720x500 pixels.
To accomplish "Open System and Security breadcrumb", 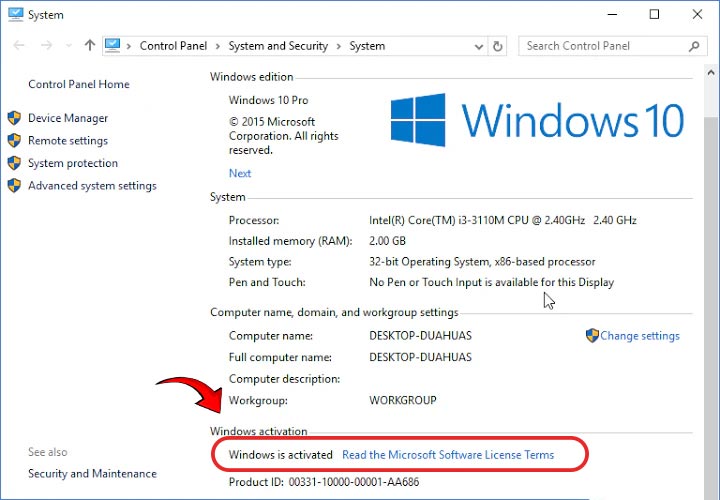I will (278, 46).
